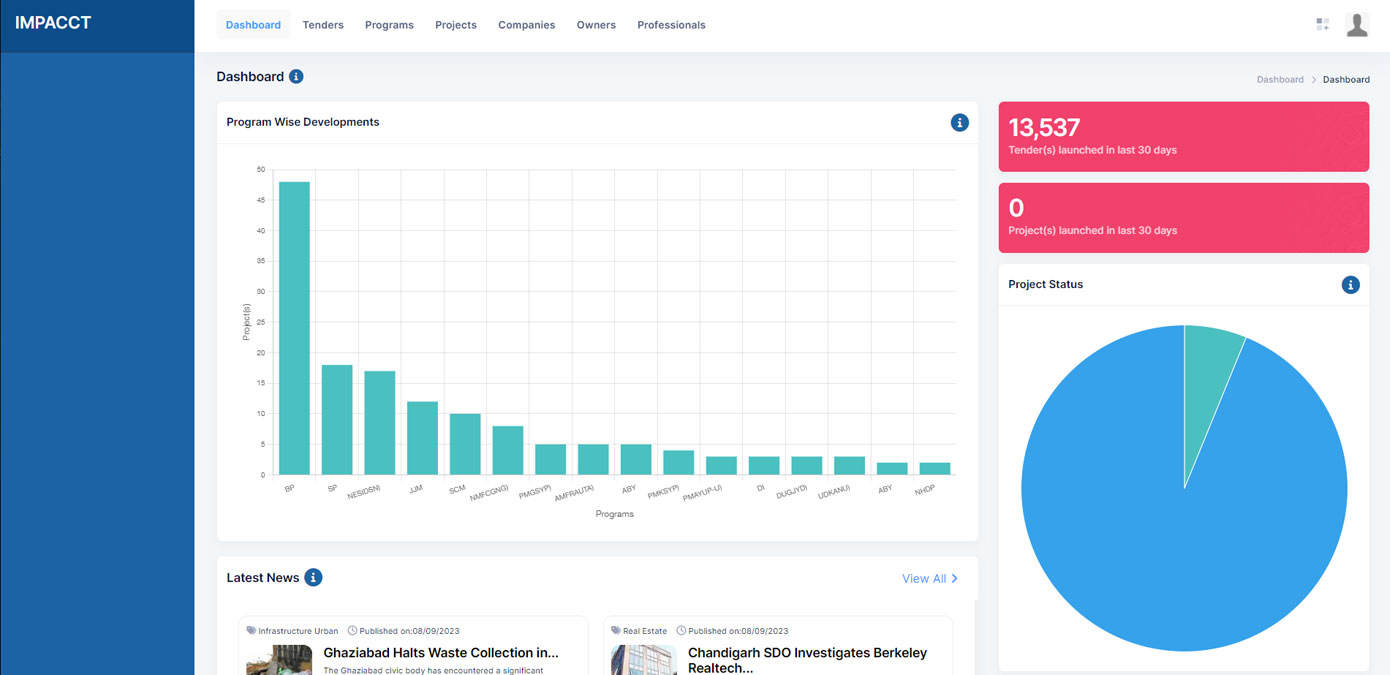Click the Infrastructure Urban tag icon
Viewport: 1390px width, 675px height.
(x=251, y=631)
